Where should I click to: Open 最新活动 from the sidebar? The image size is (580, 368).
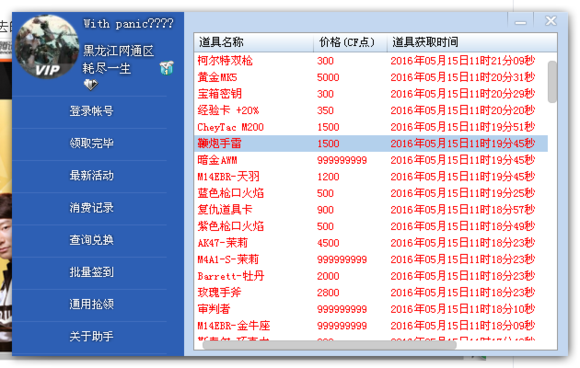pos(91,175)
